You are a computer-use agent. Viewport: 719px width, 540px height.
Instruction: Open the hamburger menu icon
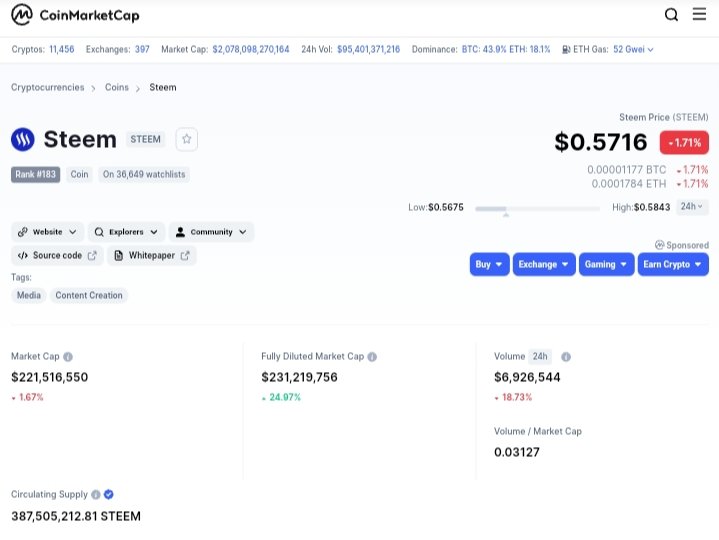click(x=699, y=14)
